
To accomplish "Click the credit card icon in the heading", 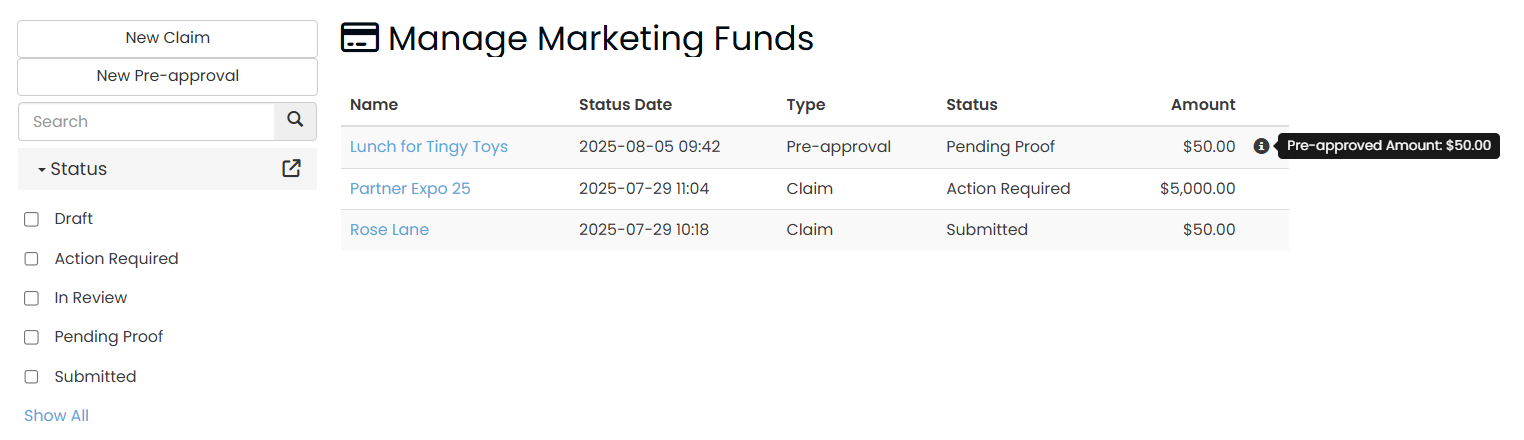I will click(x=360, y=38).
